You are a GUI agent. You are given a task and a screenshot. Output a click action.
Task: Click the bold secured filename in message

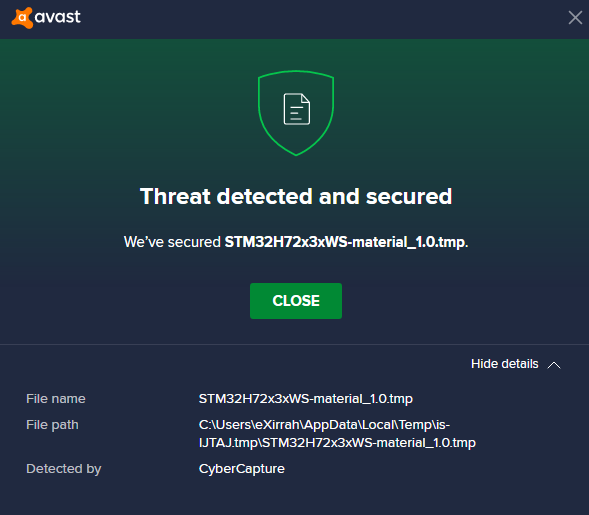tap(346, 242)
